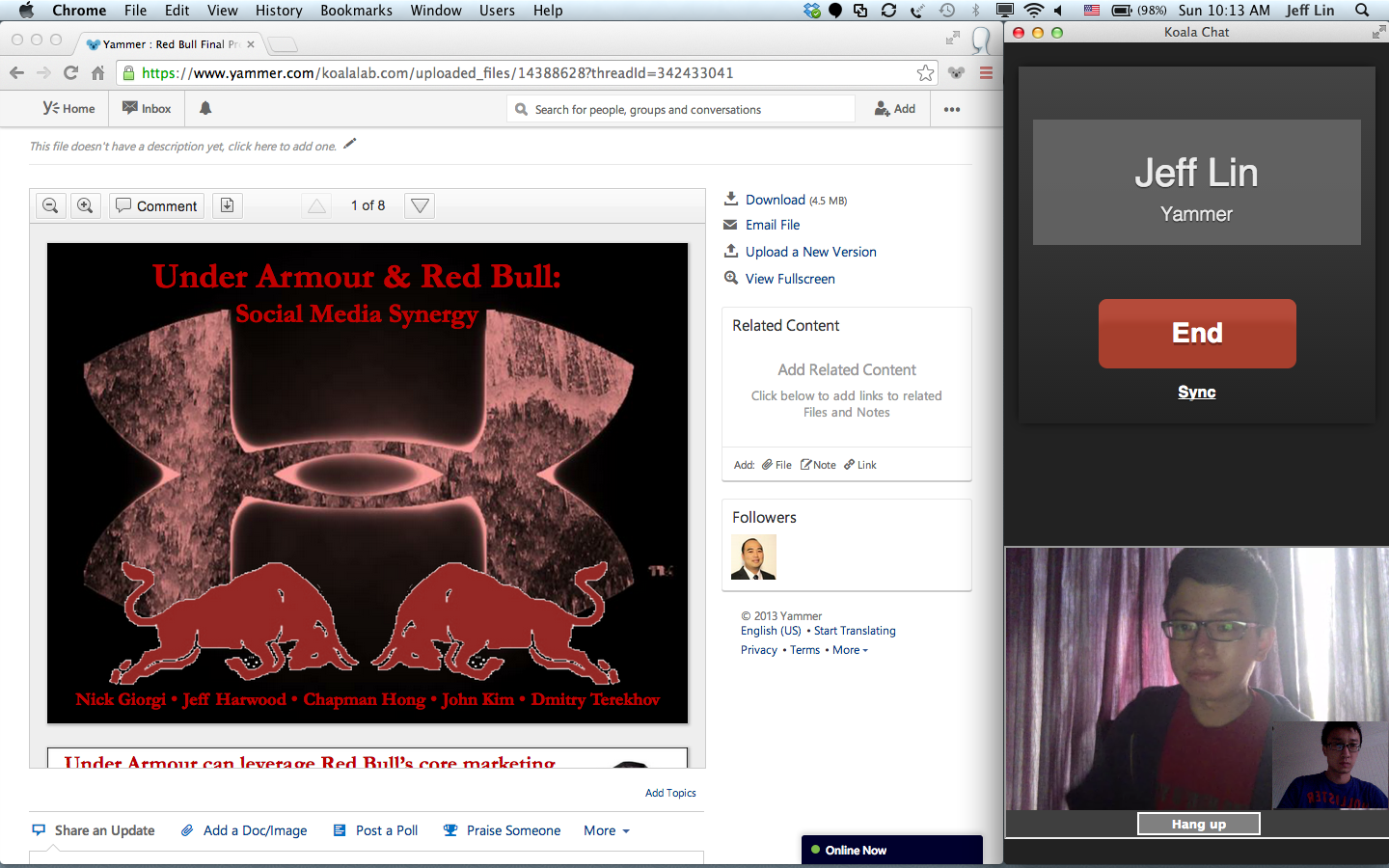Reload the Yammer page
This screenshot has width=1389, height=868.
point(70,73)
